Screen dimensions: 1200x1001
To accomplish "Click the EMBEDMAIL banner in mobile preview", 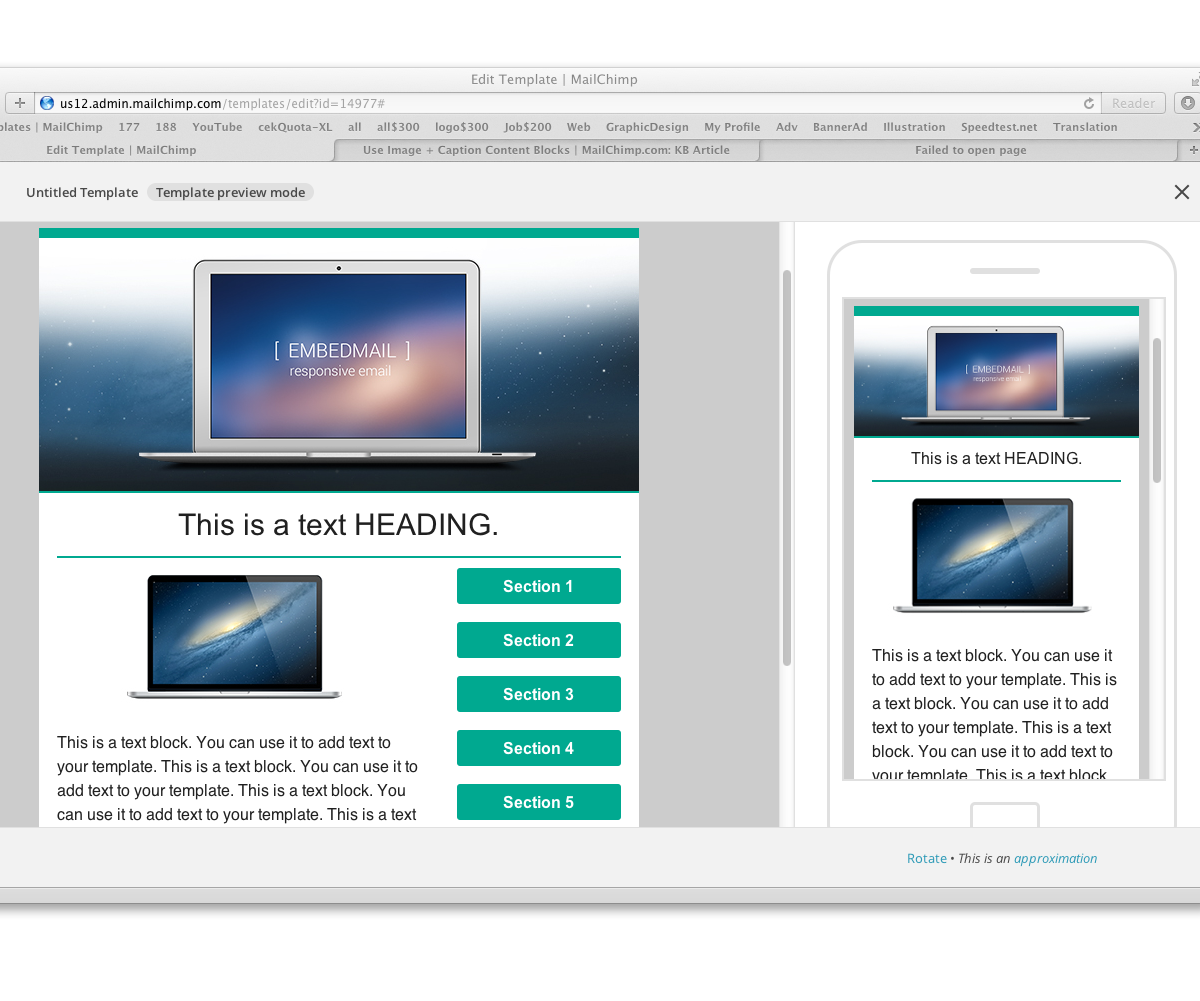I will (996, 376).
